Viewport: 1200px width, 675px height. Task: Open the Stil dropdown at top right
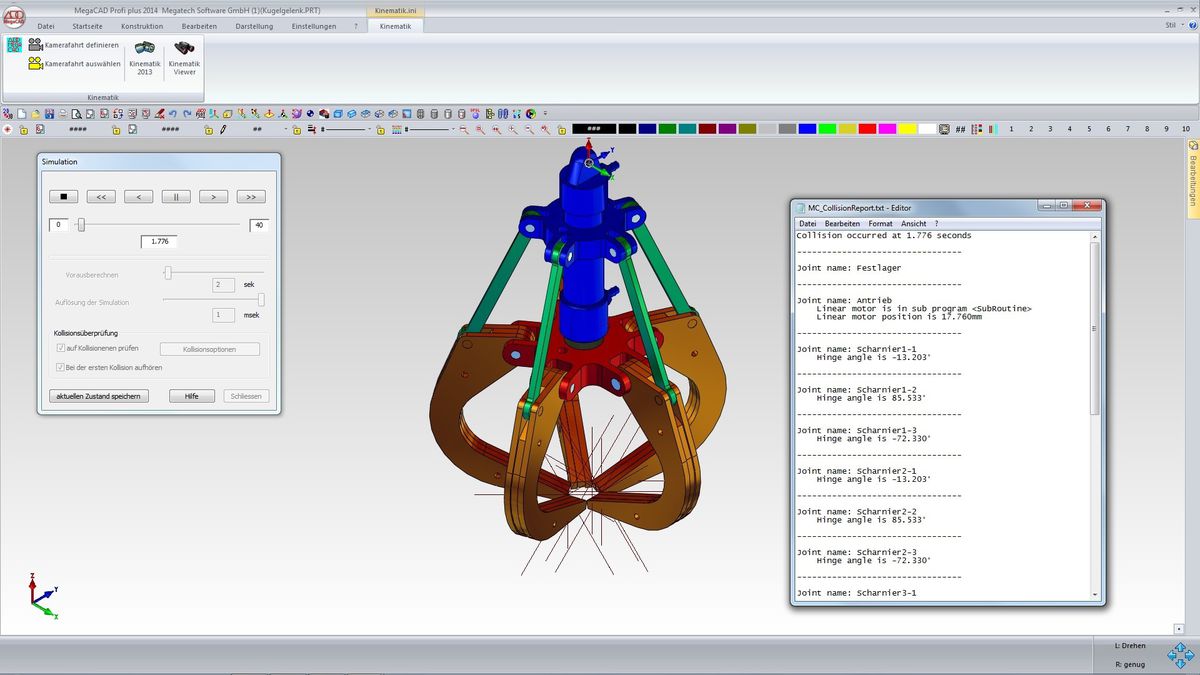pyautogui.click(x=1174, y=26)
